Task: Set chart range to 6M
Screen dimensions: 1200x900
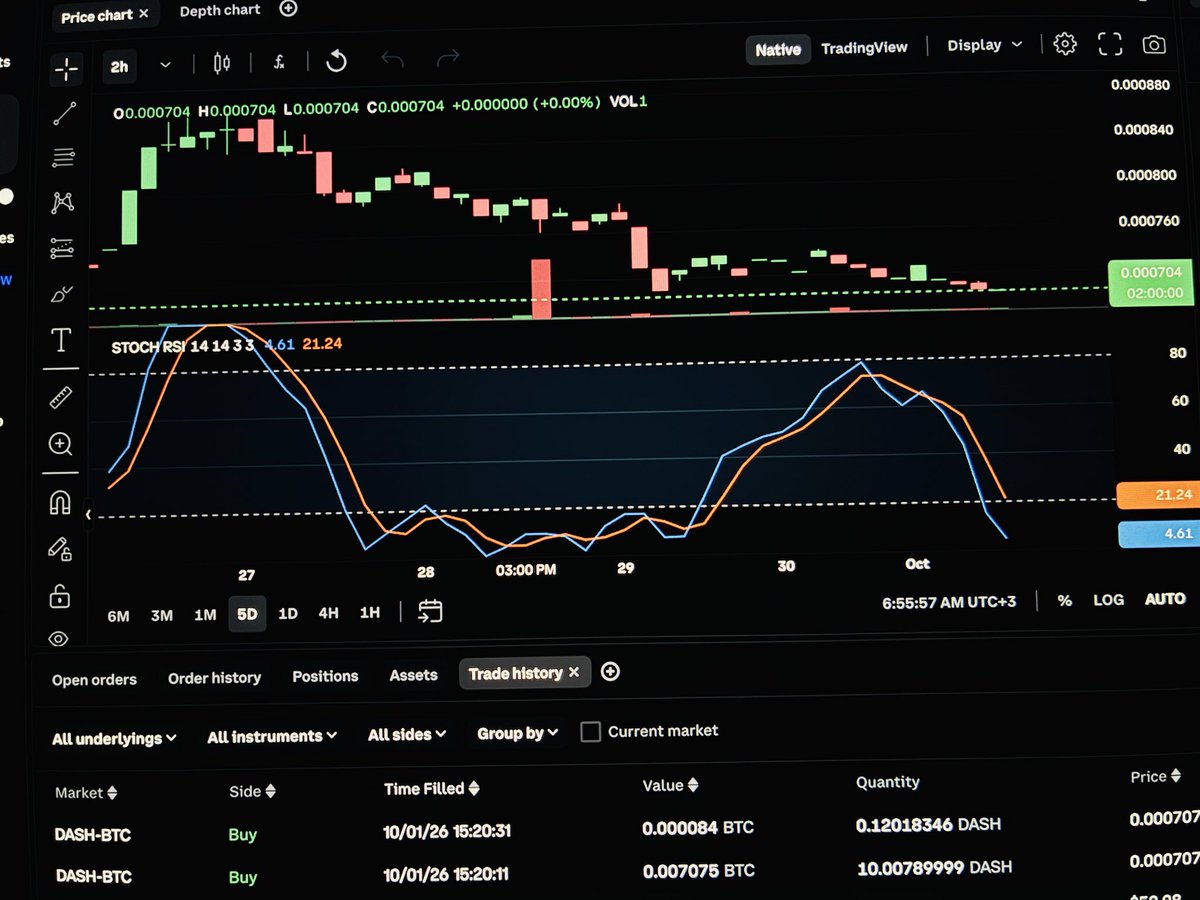Action: (118, 616)
